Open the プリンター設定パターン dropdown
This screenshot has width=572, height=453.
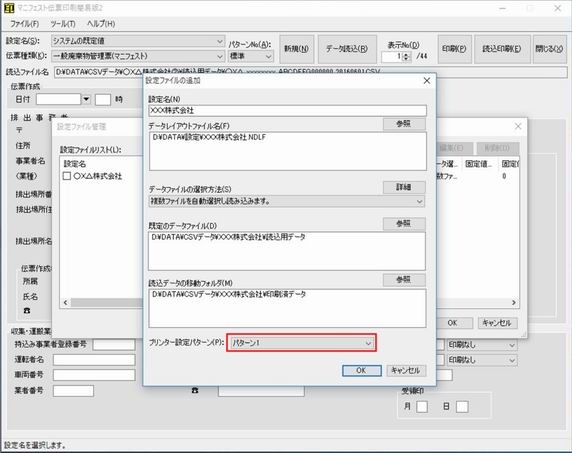(301, 343)
